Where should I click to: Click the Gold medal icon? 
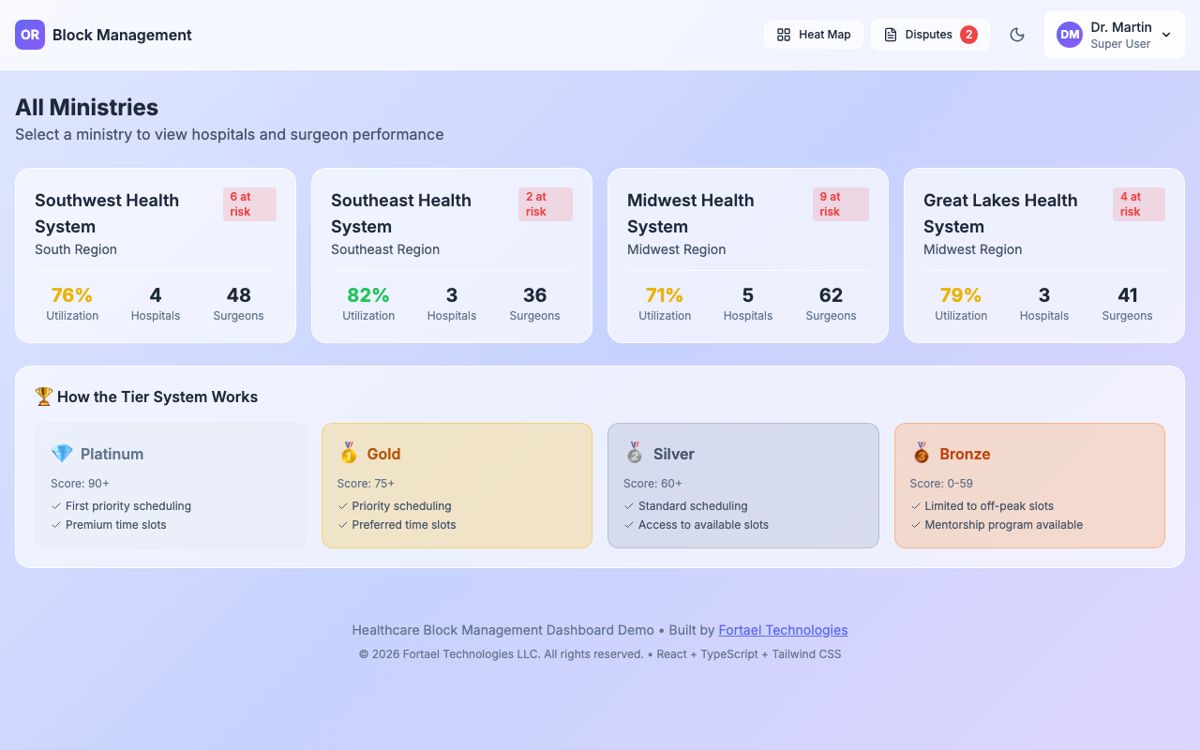click(348, 453)
